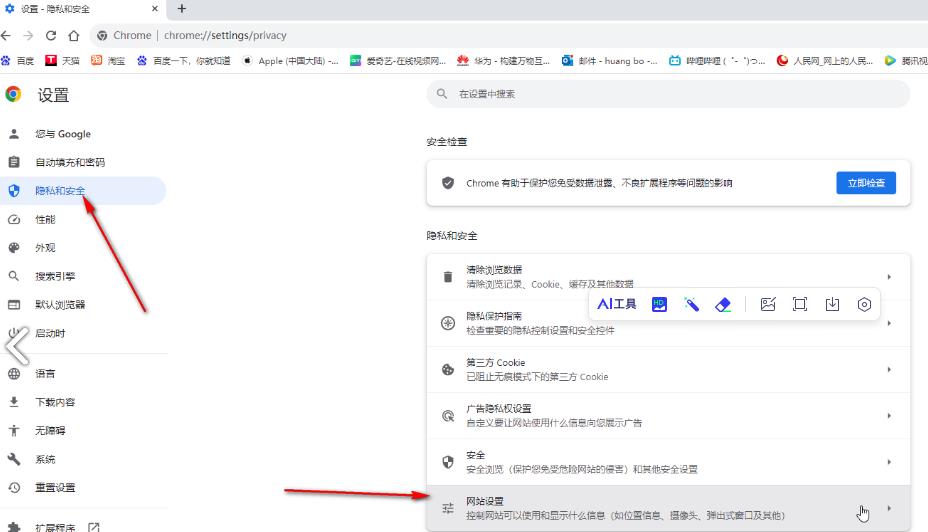Click the magic wand icon in floating toolbar
Viewport: 928px width, 532px height.
691,304
